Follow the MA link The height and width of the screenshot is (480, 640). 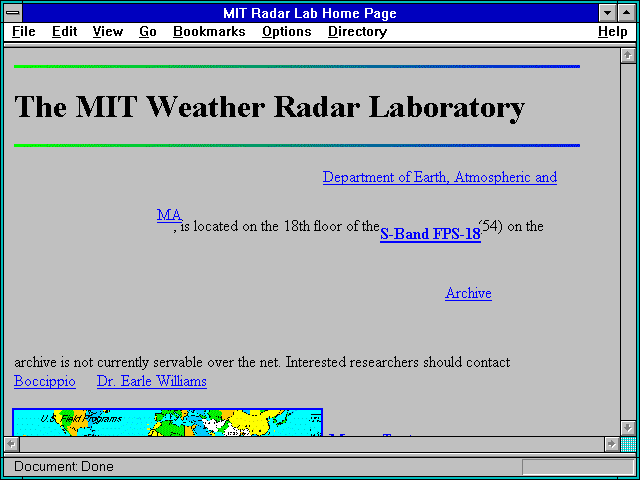pos(169,215)
